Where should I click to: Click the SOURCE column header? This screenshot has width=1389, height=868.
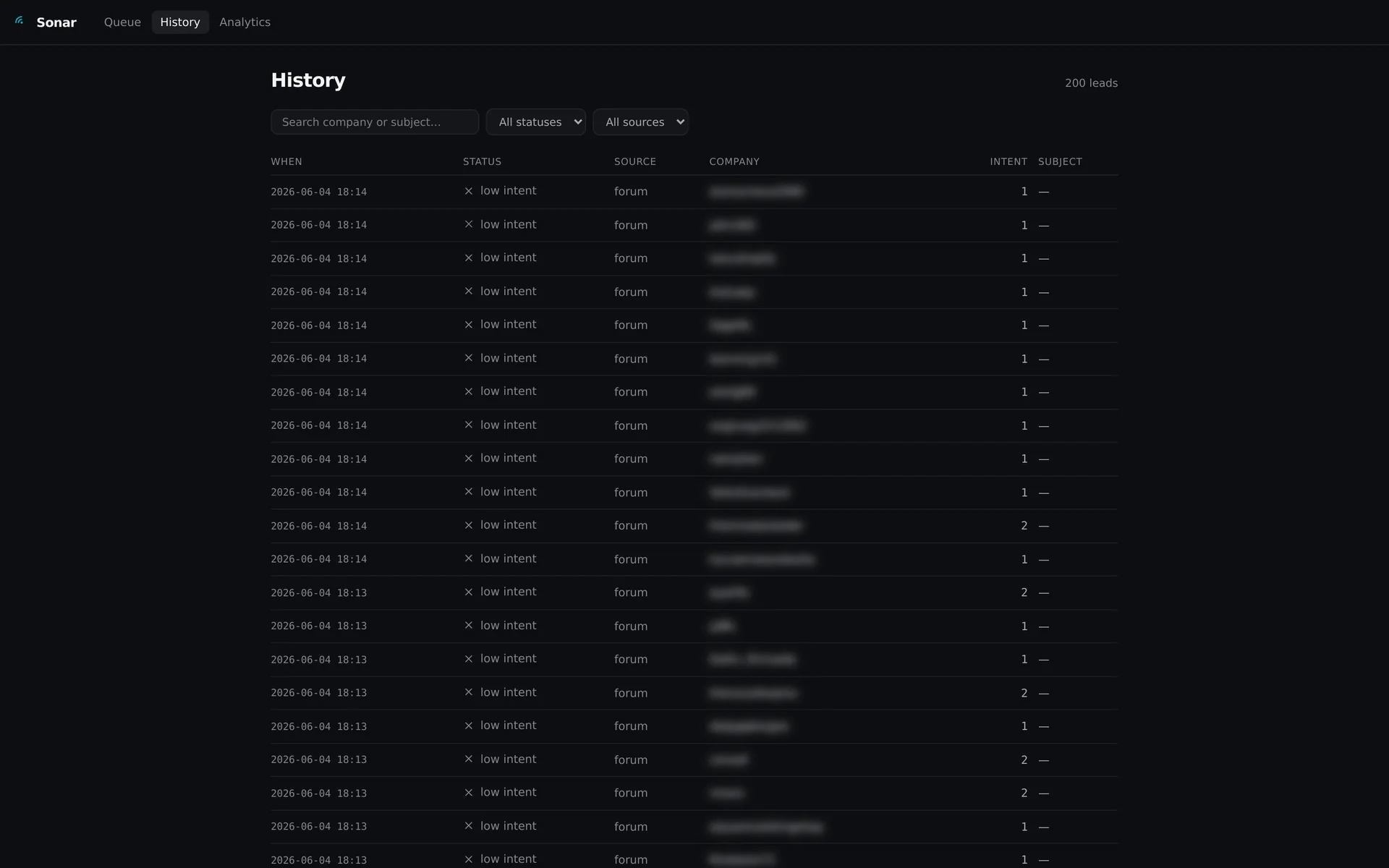[635, 161]
